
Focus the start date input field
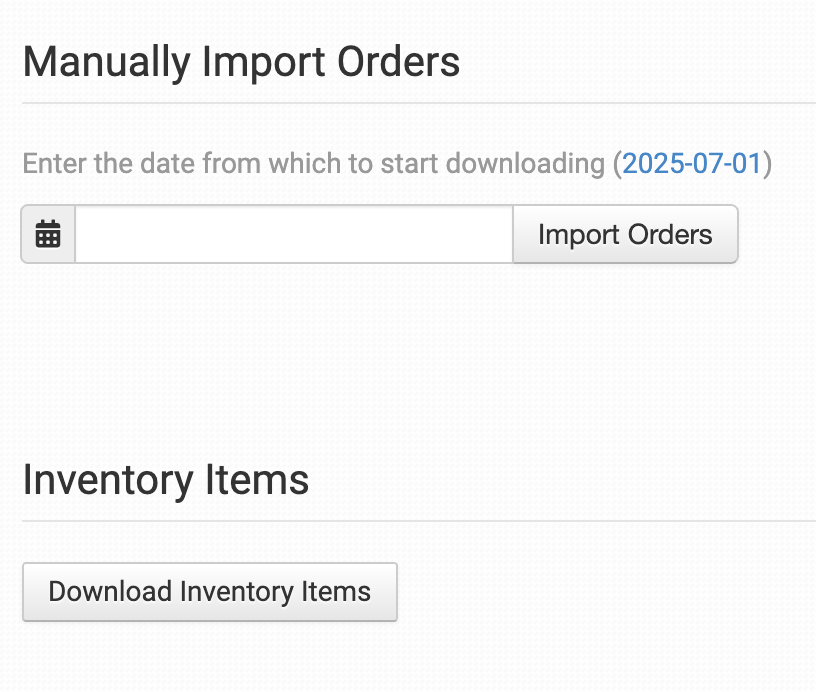click(x=294, y=234)
